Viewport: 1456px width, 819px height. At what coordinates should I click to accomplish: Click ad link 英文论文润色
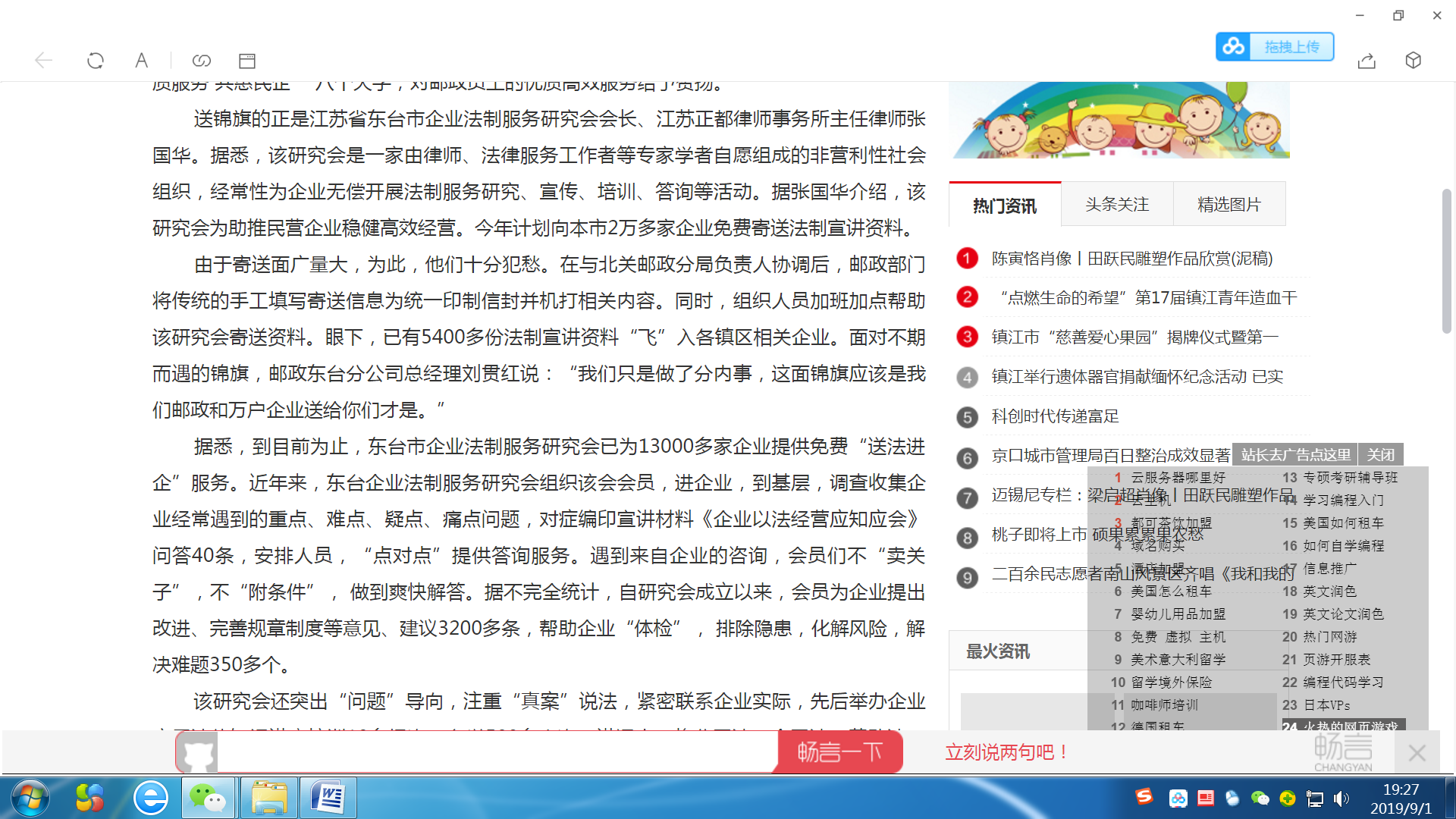point(1344,614)
